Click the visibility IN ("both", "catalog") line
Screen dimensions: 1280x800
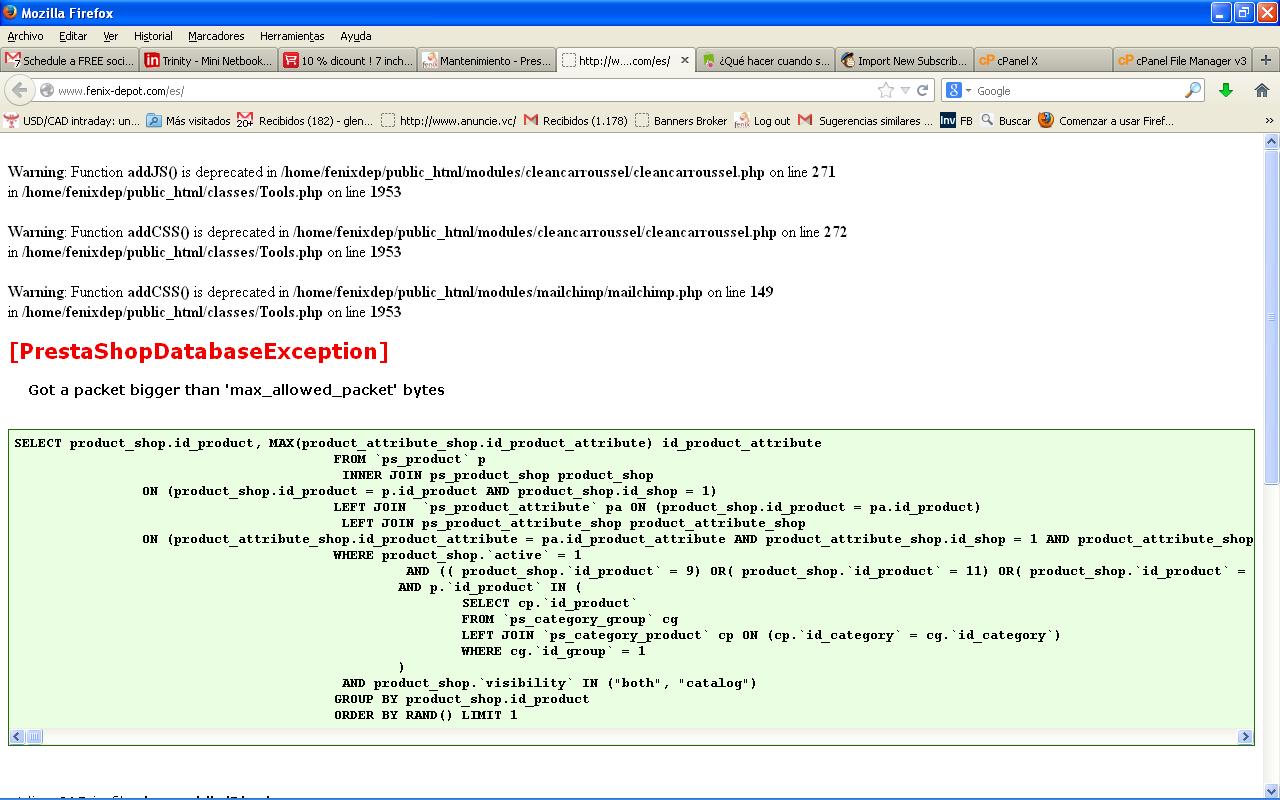pyautogui.click(x=549, y=683)
